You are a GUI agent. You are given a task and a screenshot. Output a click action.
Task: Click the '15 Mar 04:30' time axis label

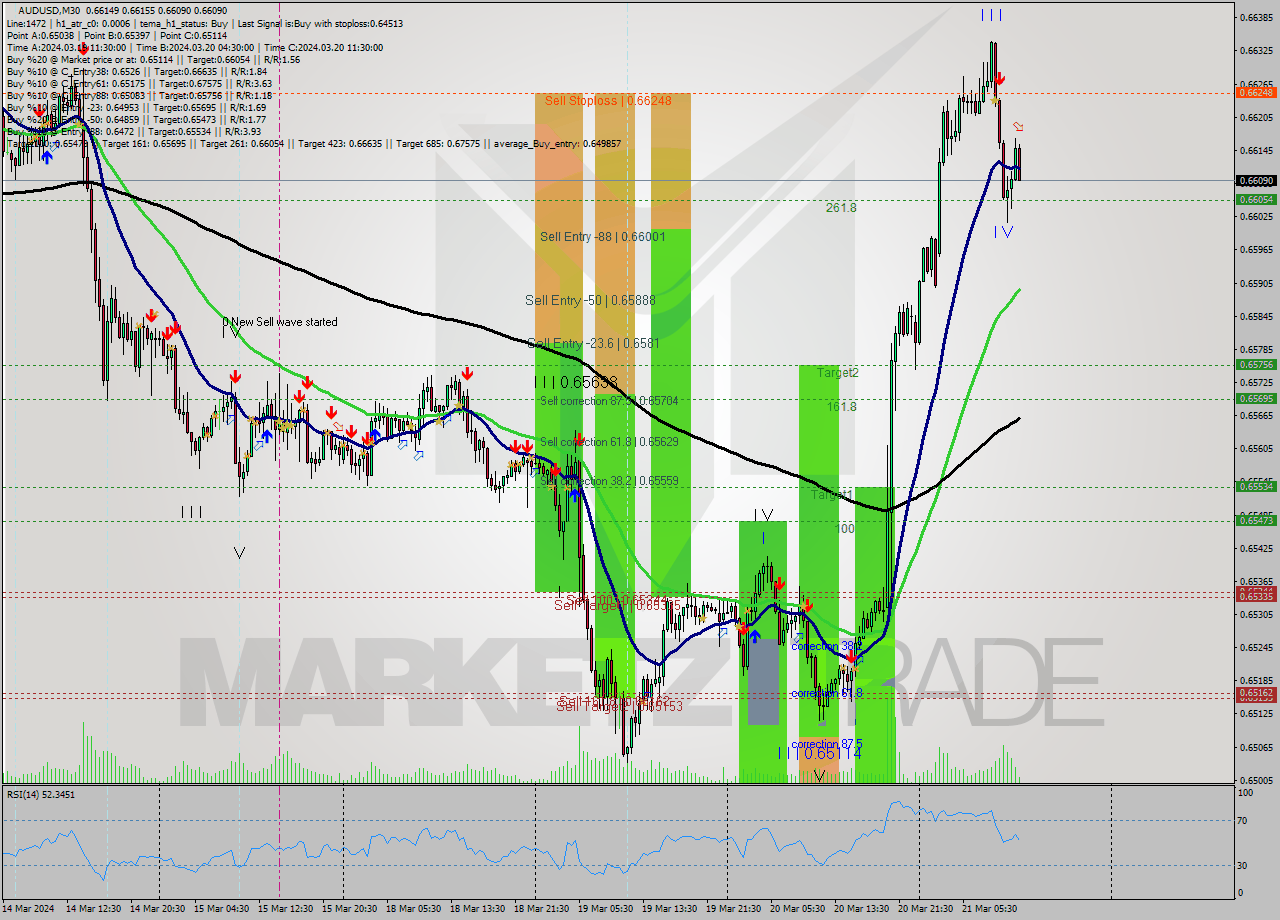point(221,908)
